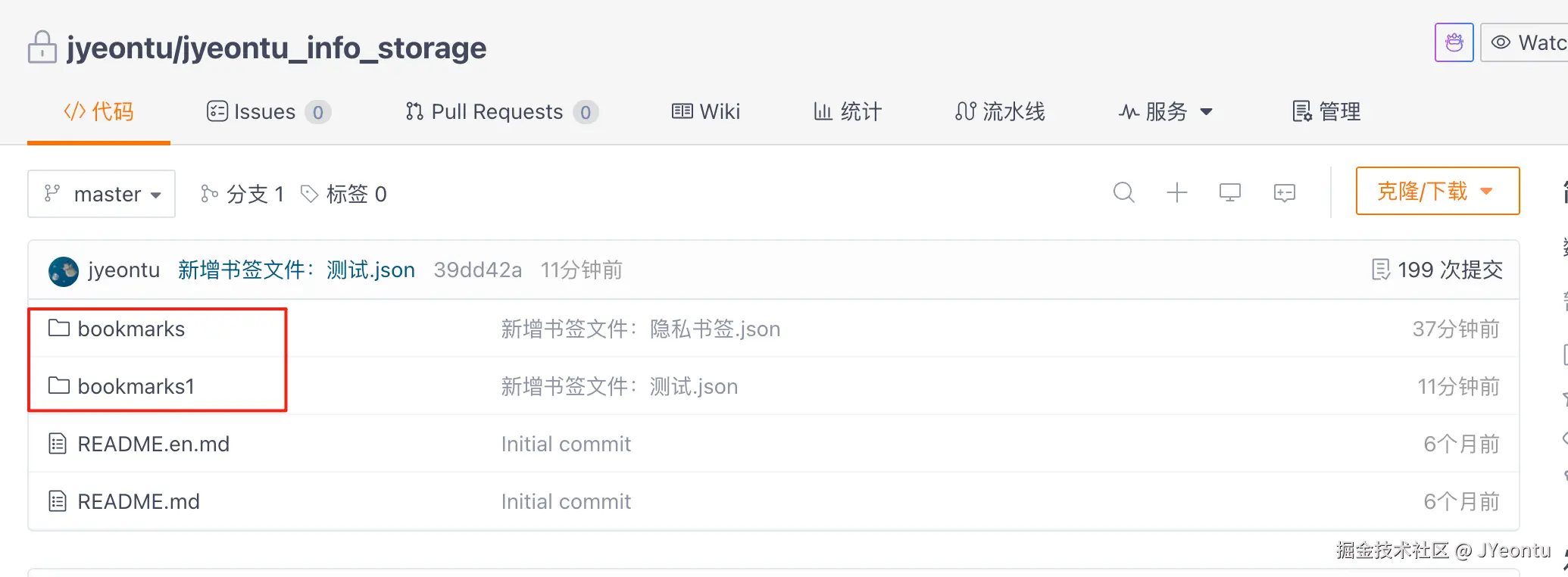Open the master branch dropdown
Image resolution: width=1568 pixels, height=577 pixels.
pyautogui.click(x=102, y=194)
